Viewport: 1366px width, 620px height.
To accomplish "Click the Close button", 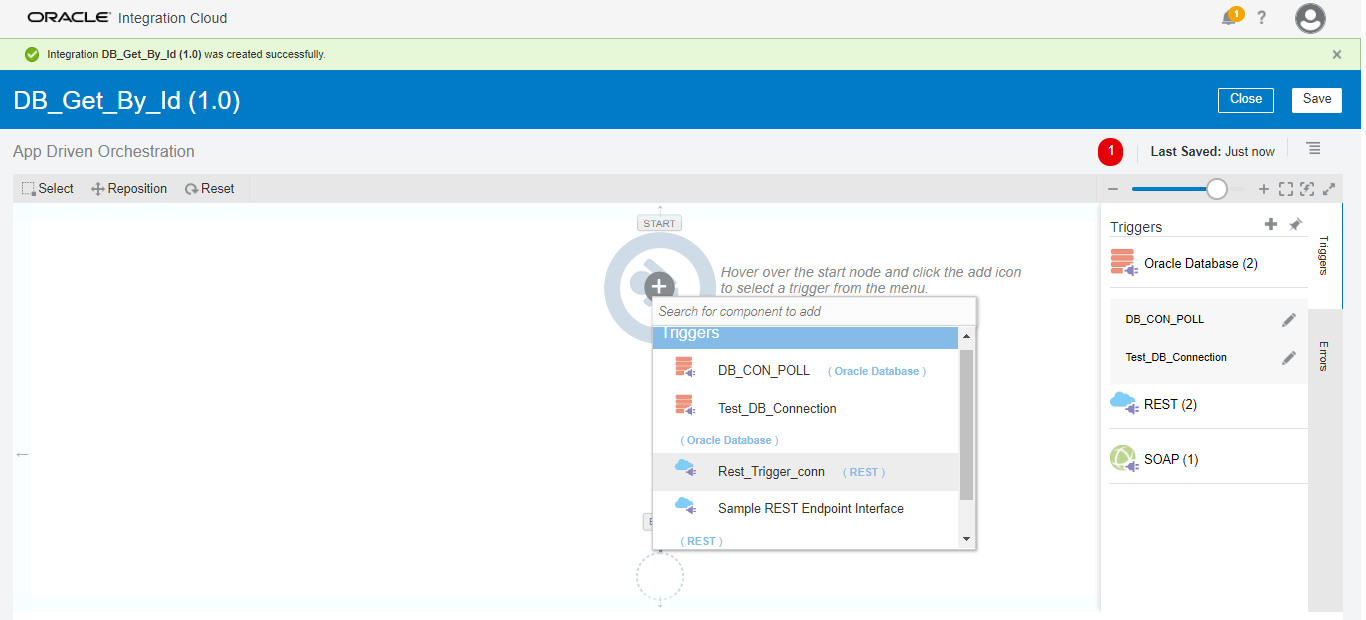I will coord(1246,99).
